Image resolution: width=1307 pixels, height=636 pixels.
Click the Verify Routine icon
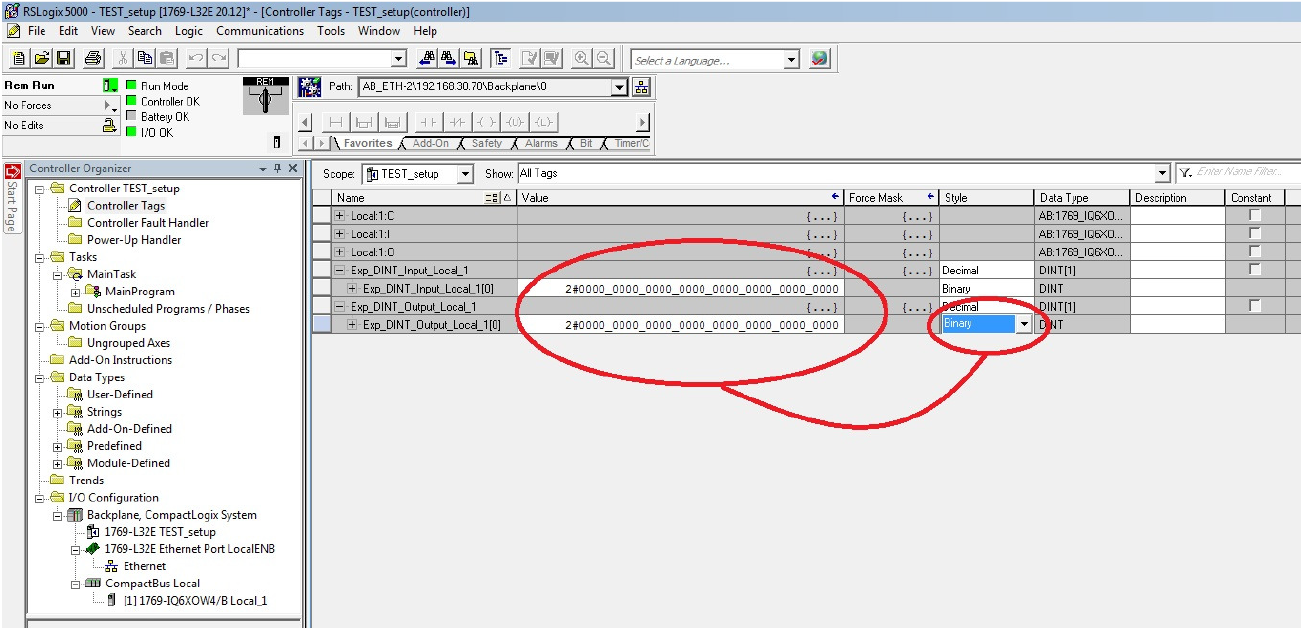click(x=529, y=59)
